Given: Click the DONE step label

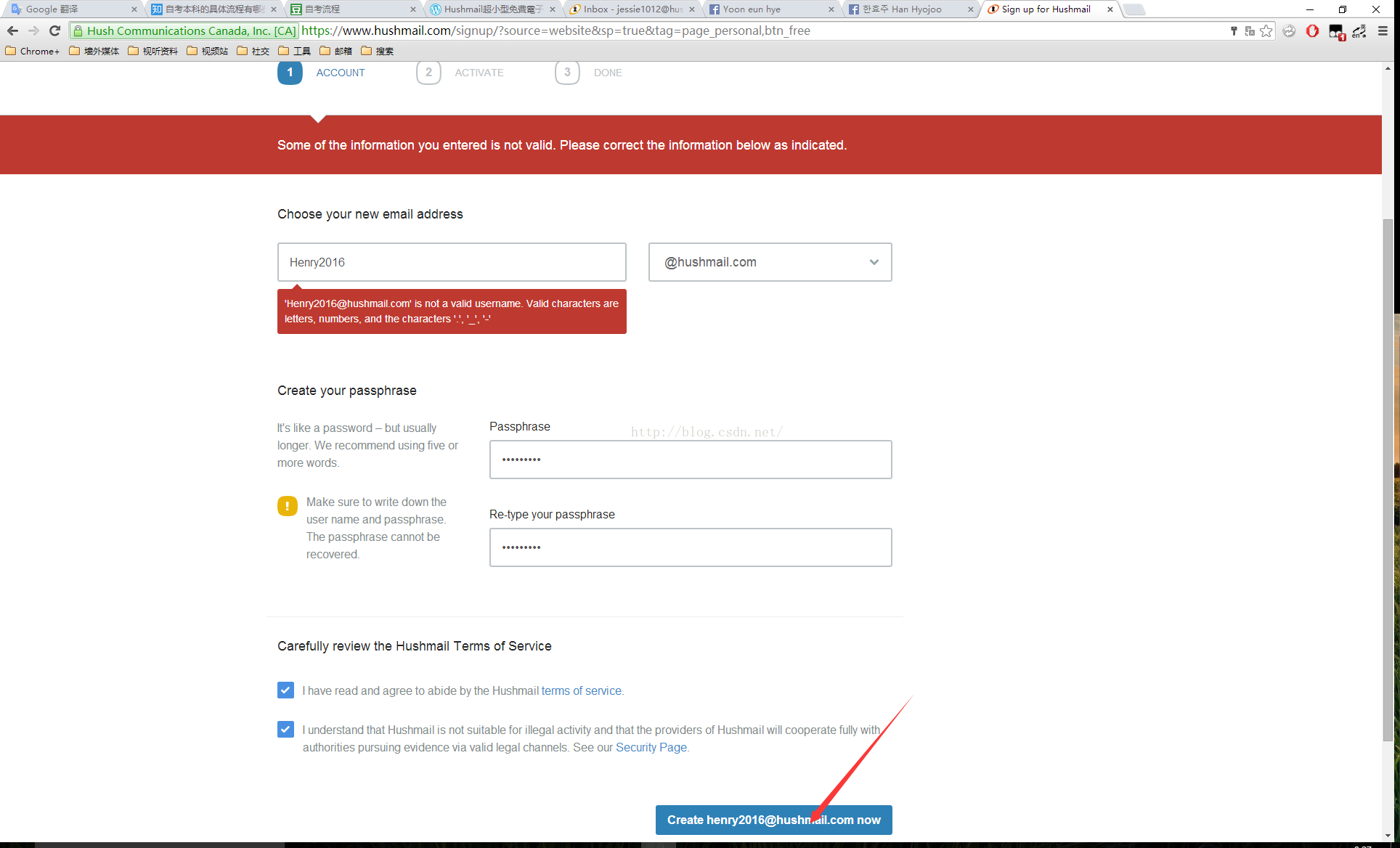Looking at the screenshot, I should point(608,73).
